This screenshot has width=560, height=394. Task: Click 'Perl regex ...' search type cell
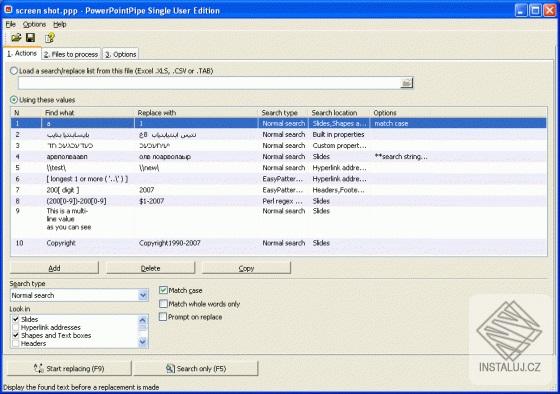[x=282, y=201]
